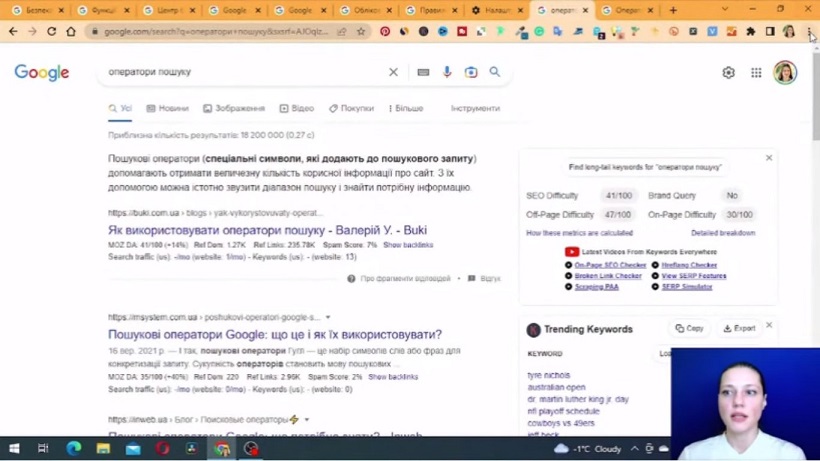Viewport: 820px width, 461px height.
Task: Submit search with magnifier icon
Action: point(495,72)
